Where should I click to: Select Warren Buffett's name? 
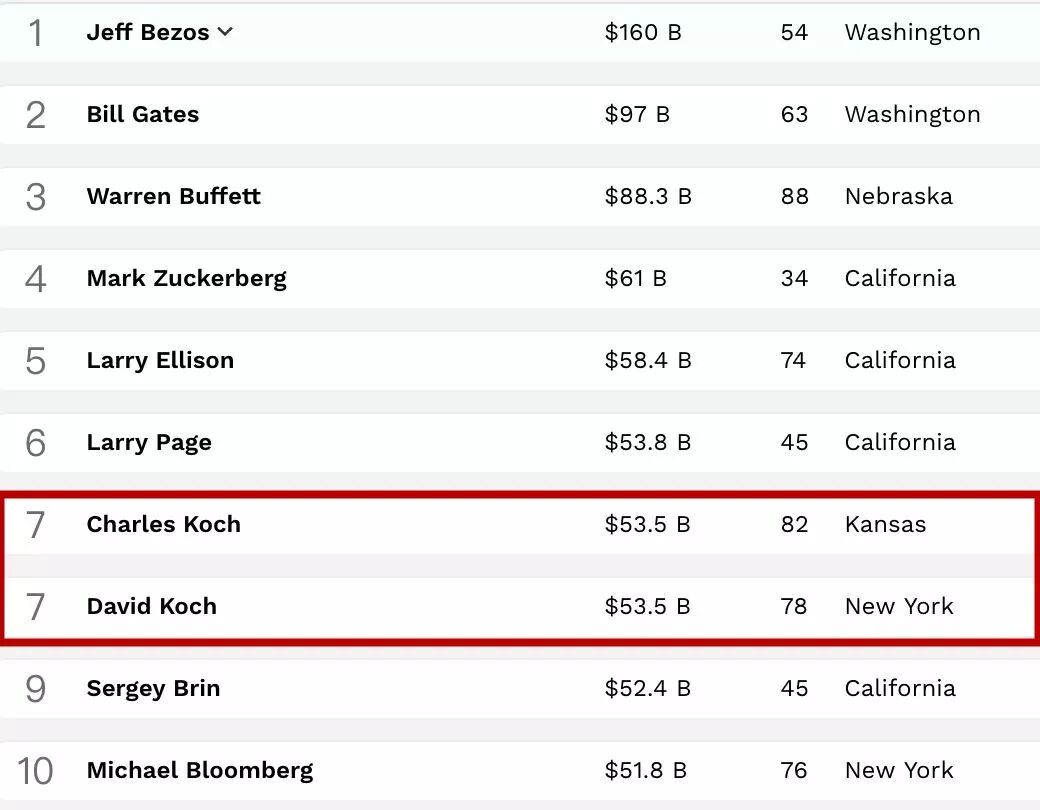tap(173, 196)
